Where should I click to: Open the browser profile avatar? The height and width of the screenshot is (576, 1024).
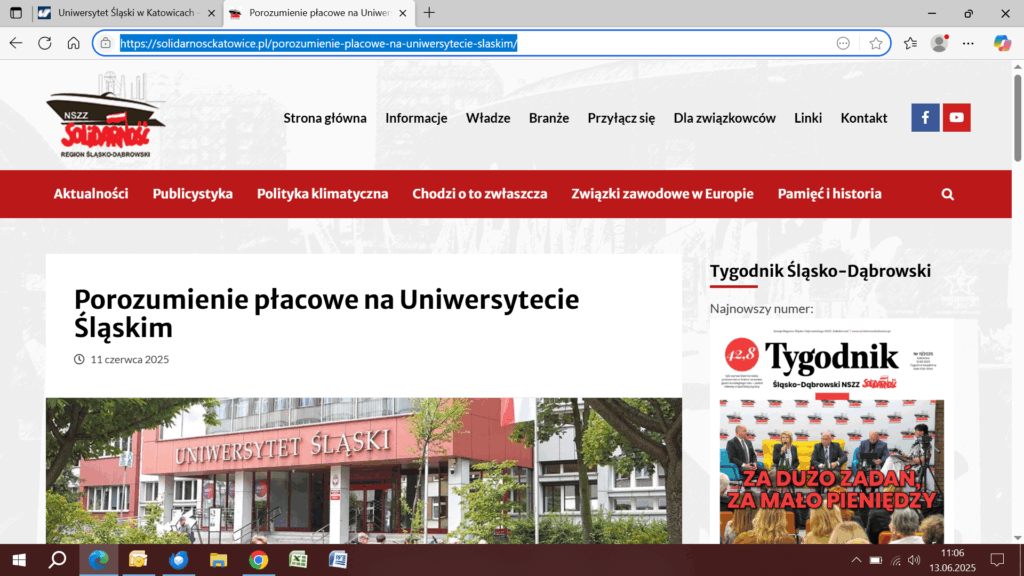pos(939,43)
